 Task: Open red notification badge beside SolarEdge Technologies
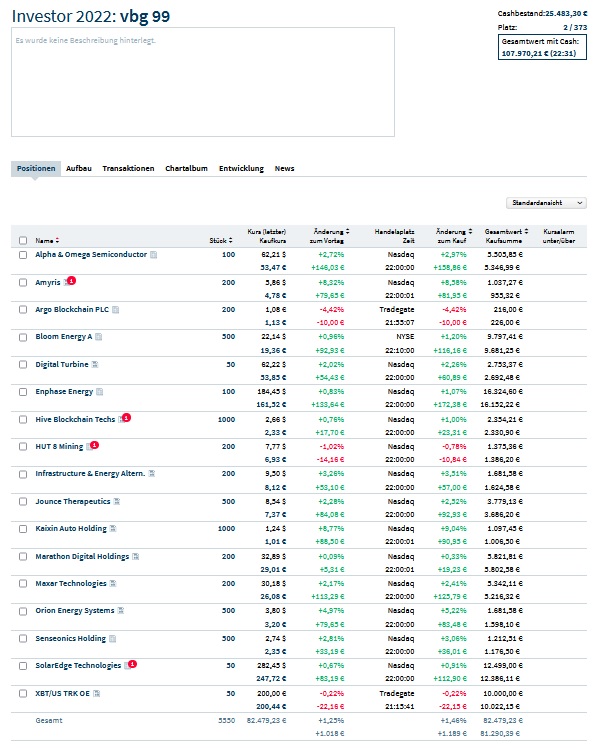point(133,664)
